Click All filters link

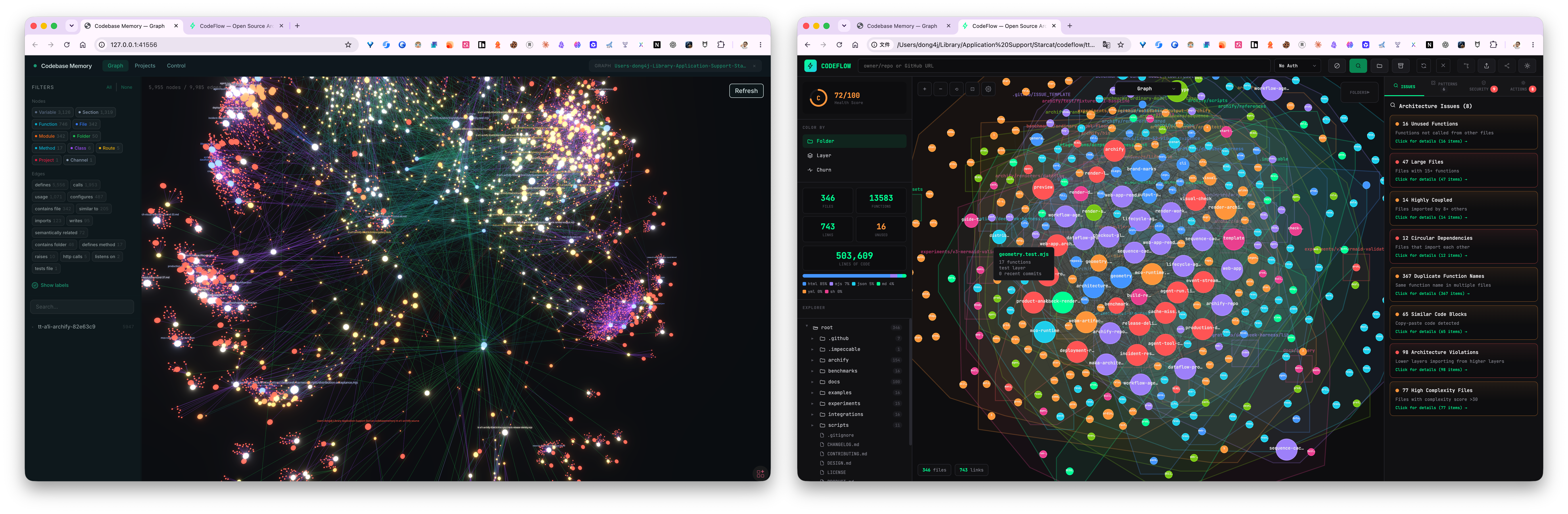pos(109,87)
